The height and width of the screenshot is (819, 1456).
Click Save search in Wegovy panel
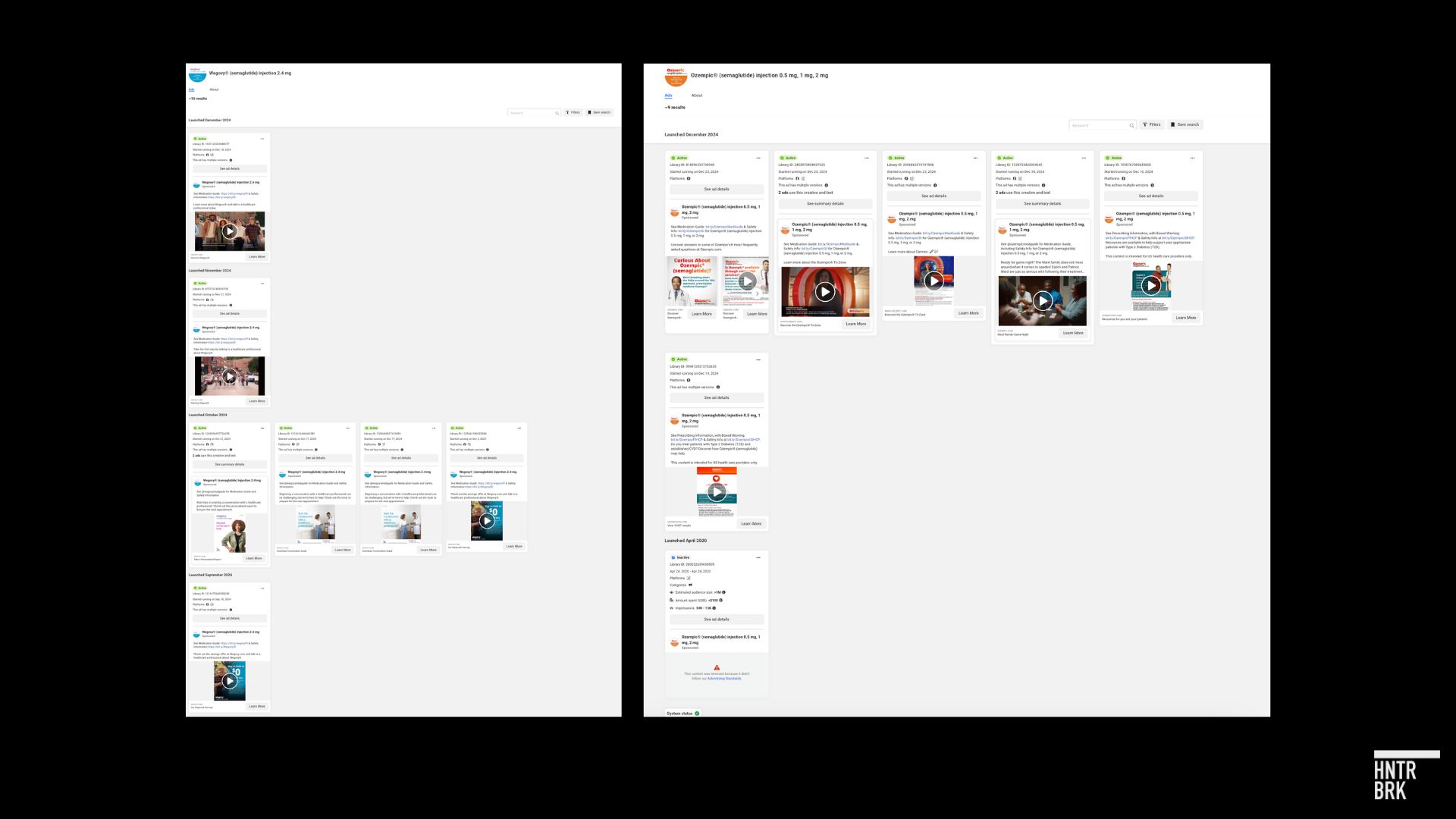point(599,112)
